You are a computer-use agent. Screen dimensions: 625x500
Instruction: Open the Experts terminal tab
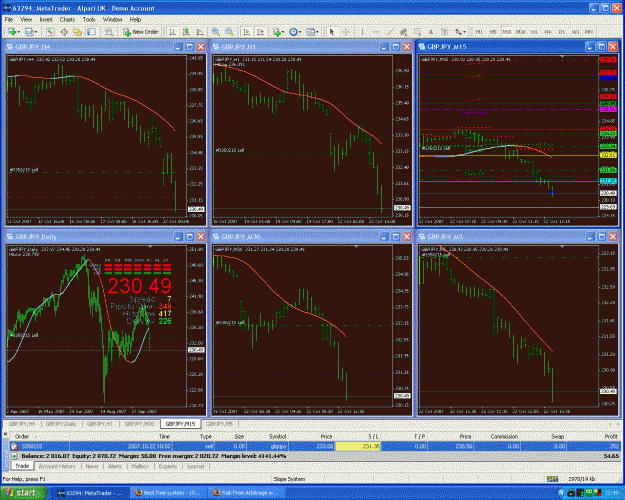click(x=168, y=466)
